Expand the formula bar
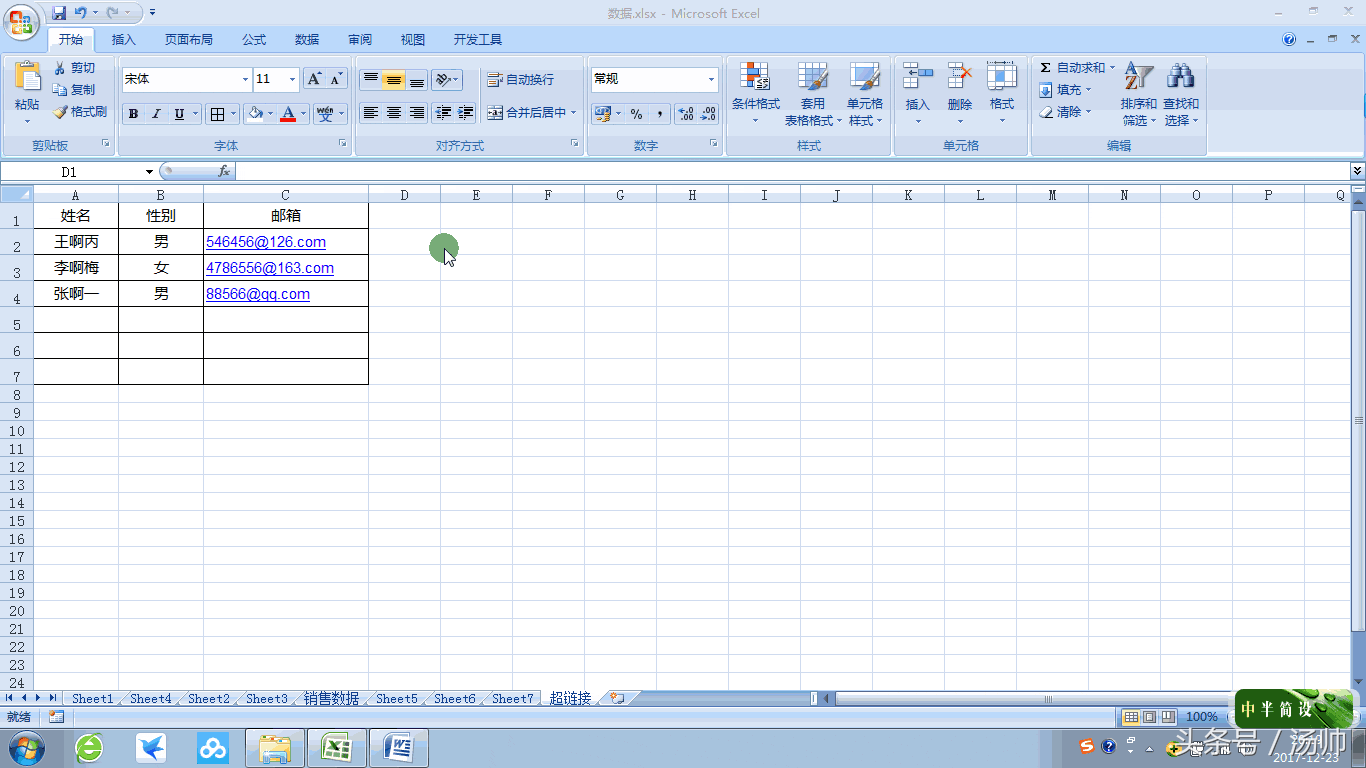The image size is (1366, 768). (x=1357, y=172)
